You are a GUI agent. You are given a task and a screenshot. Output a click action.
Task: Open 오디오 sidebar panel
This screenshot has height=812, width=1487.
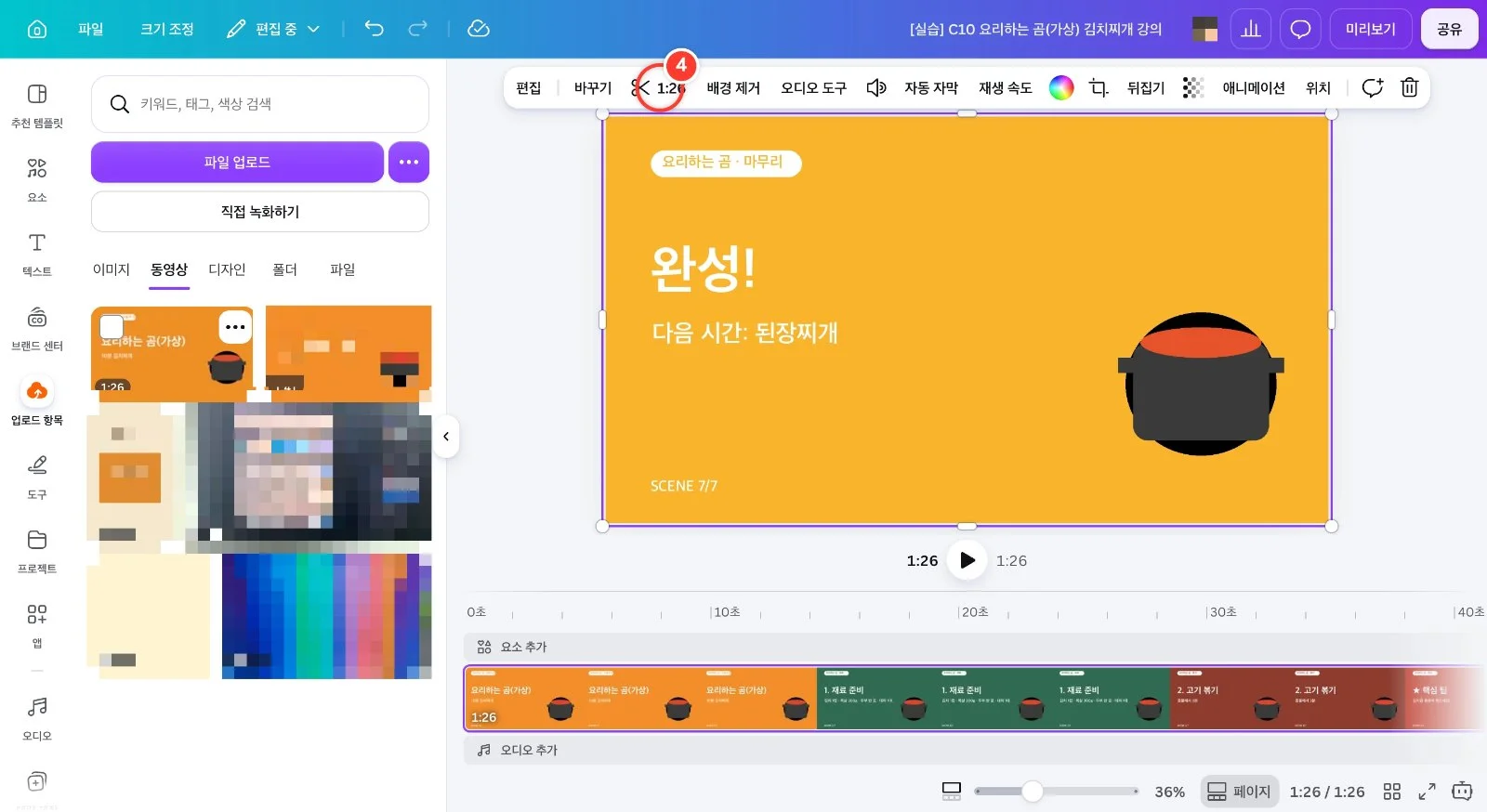(37, 718)
